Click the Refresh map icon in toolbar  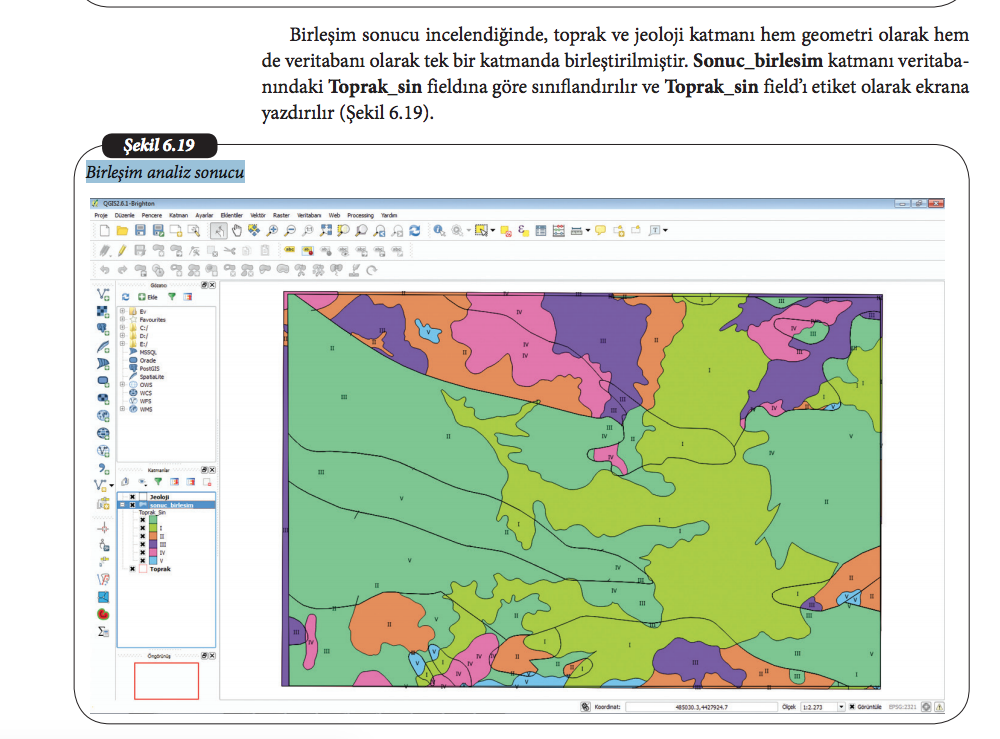point(415,231)
